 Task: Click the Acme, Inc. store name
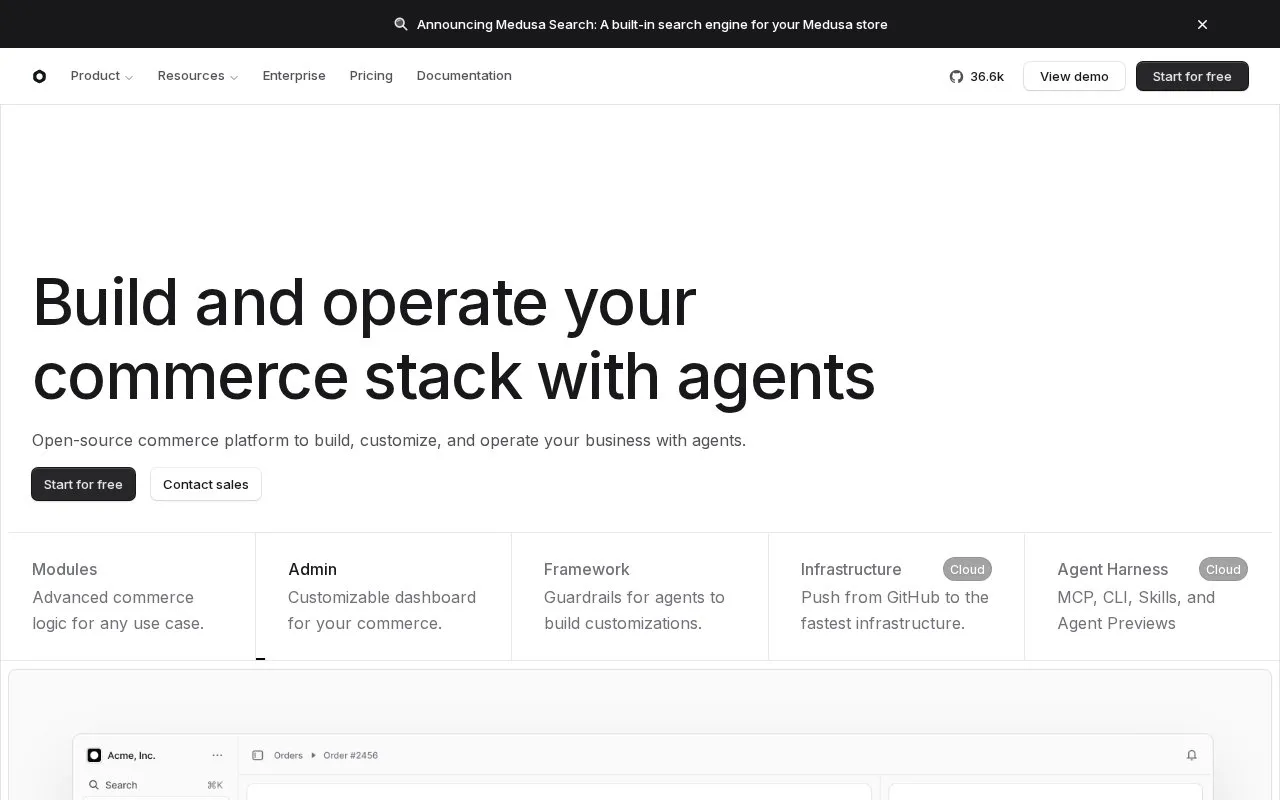[x=131, y=755]
